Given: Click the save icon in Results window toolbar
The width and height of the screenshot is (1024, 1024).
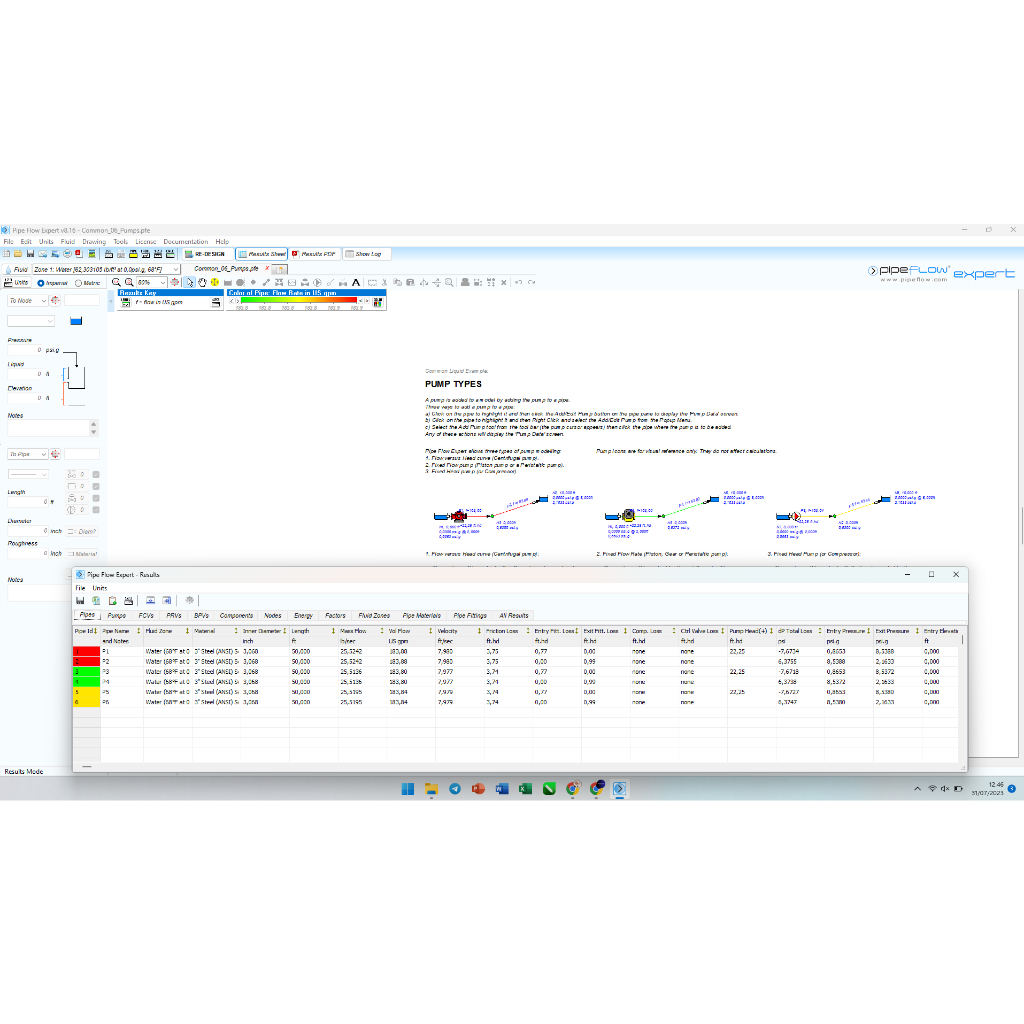Looking at the screenshot, I should pyautogui.click(x=80, y=600).
